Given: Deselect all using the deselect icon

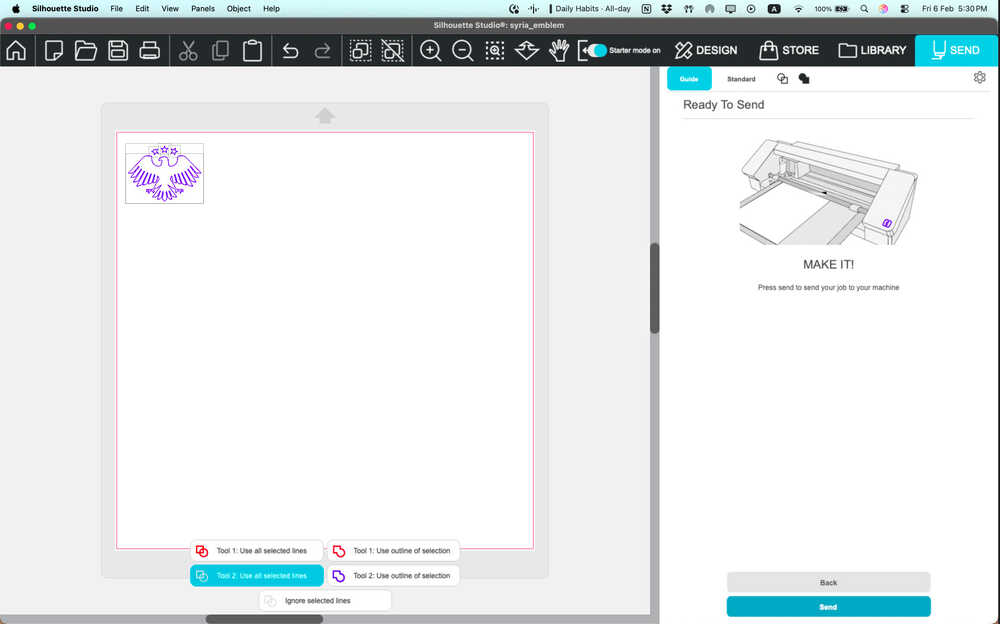Looking at the screenshot, I should [x=392, y=50].
